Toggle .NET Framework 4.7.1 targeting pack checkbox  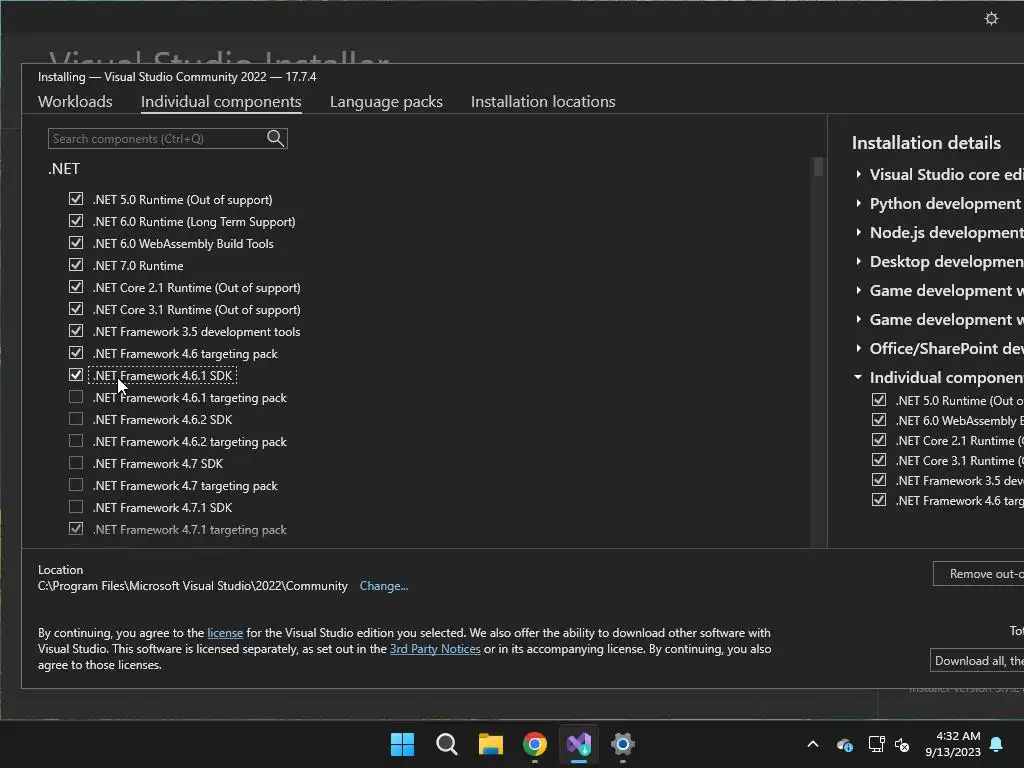point(76,528)
